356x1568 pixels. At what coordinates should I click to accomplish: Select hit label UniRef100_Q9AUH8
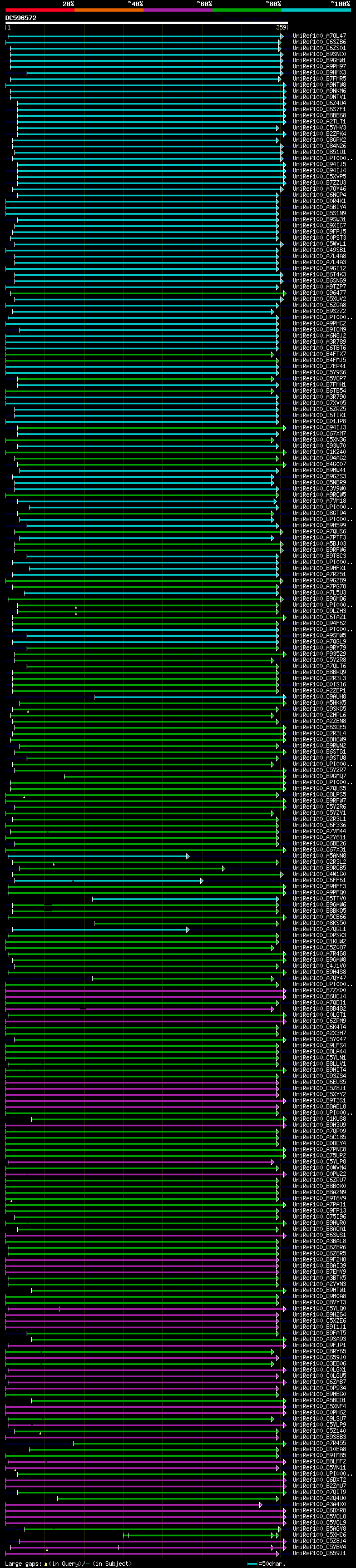pos(319,696)
